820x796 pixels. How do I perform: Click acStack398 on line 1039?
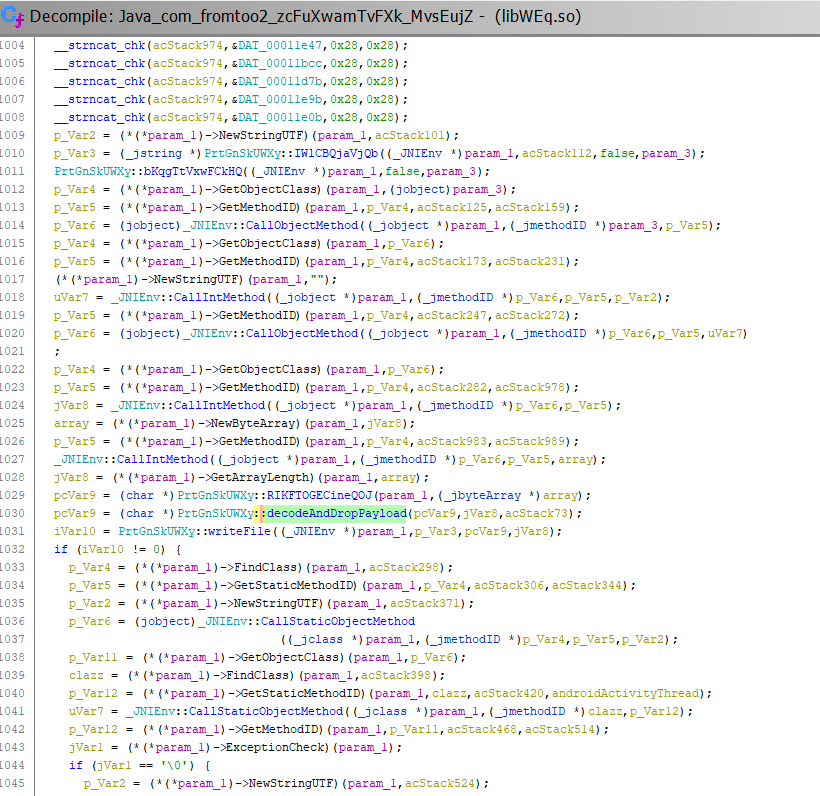(x=396, y=675)
